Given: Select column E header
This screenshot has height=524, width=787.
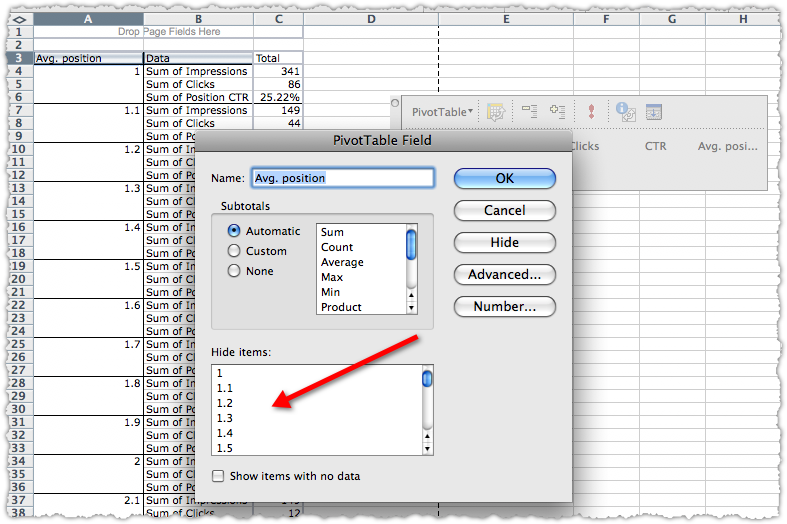Looking at the screenshot, I should (506, 19).
